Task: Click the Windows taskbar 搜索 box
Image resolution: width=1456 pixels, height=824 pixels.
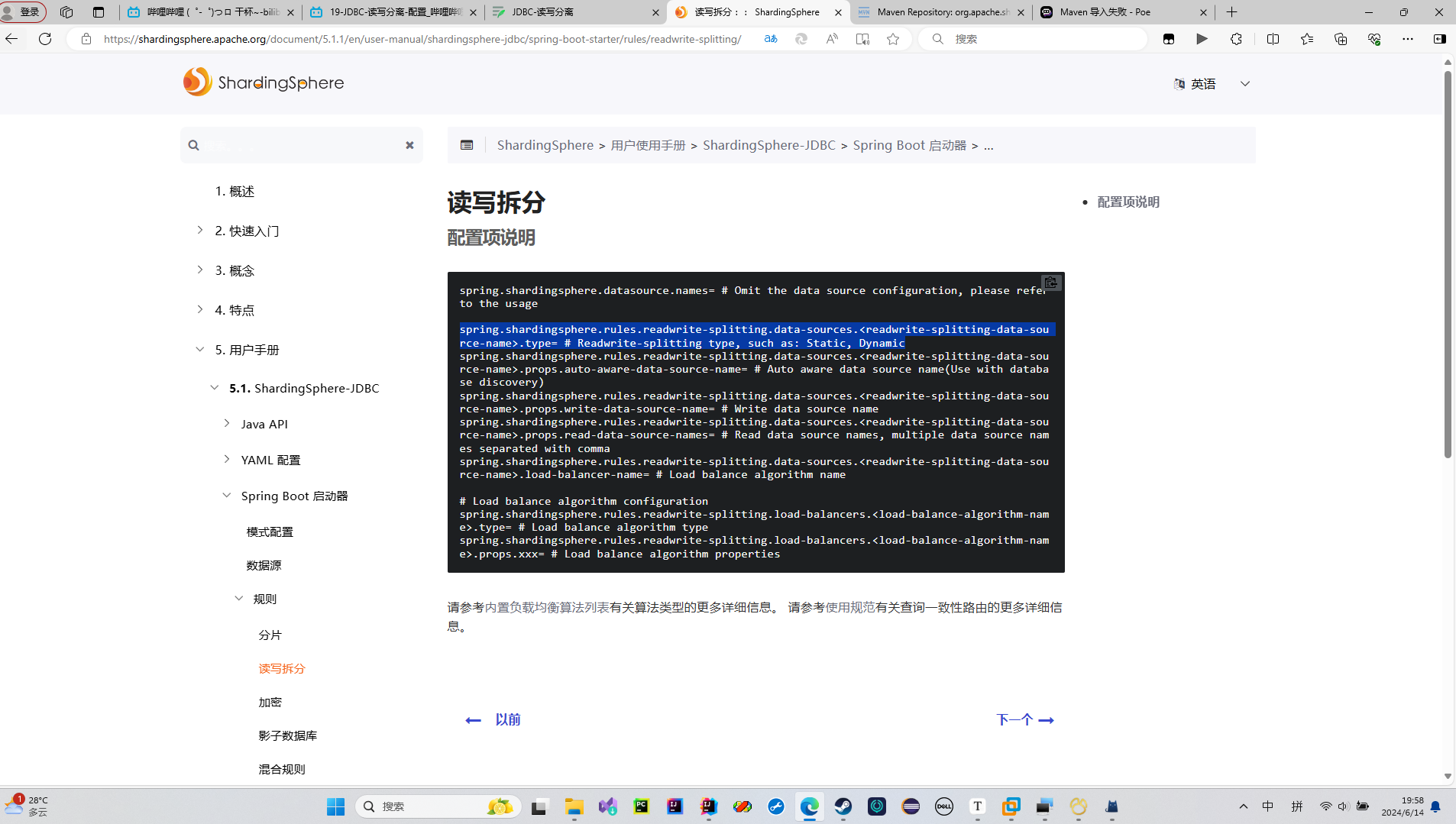Action: 438,806
